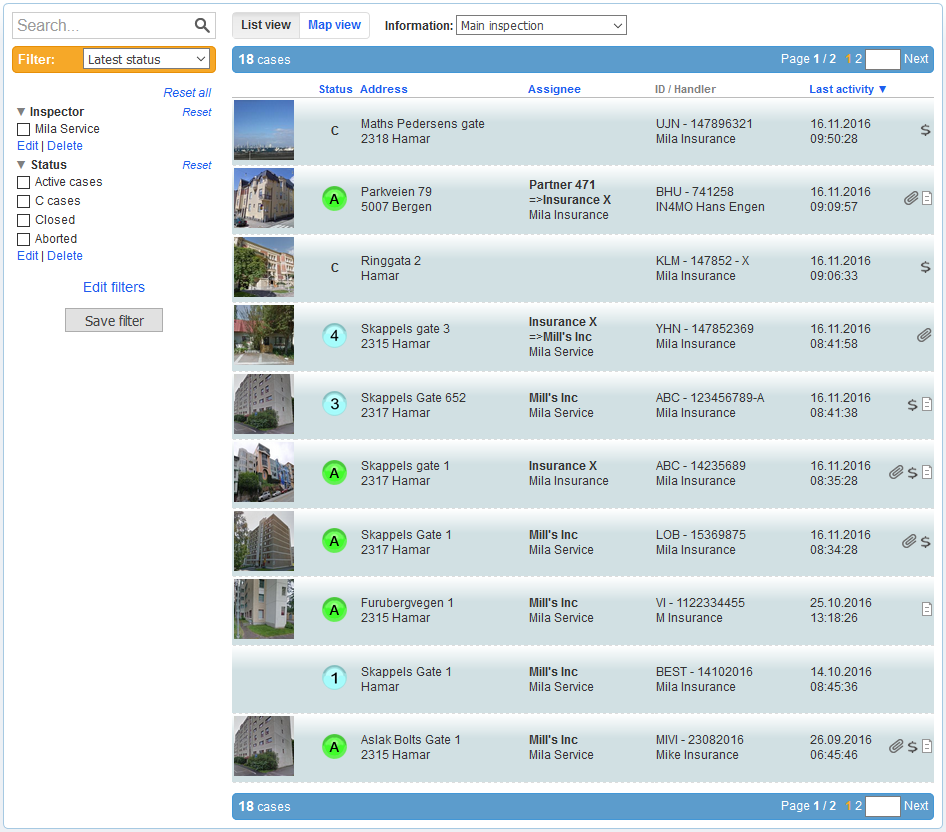946x832 pixels.
Task: Open the Latest status filter dropdown
Action: coord(146,60)
